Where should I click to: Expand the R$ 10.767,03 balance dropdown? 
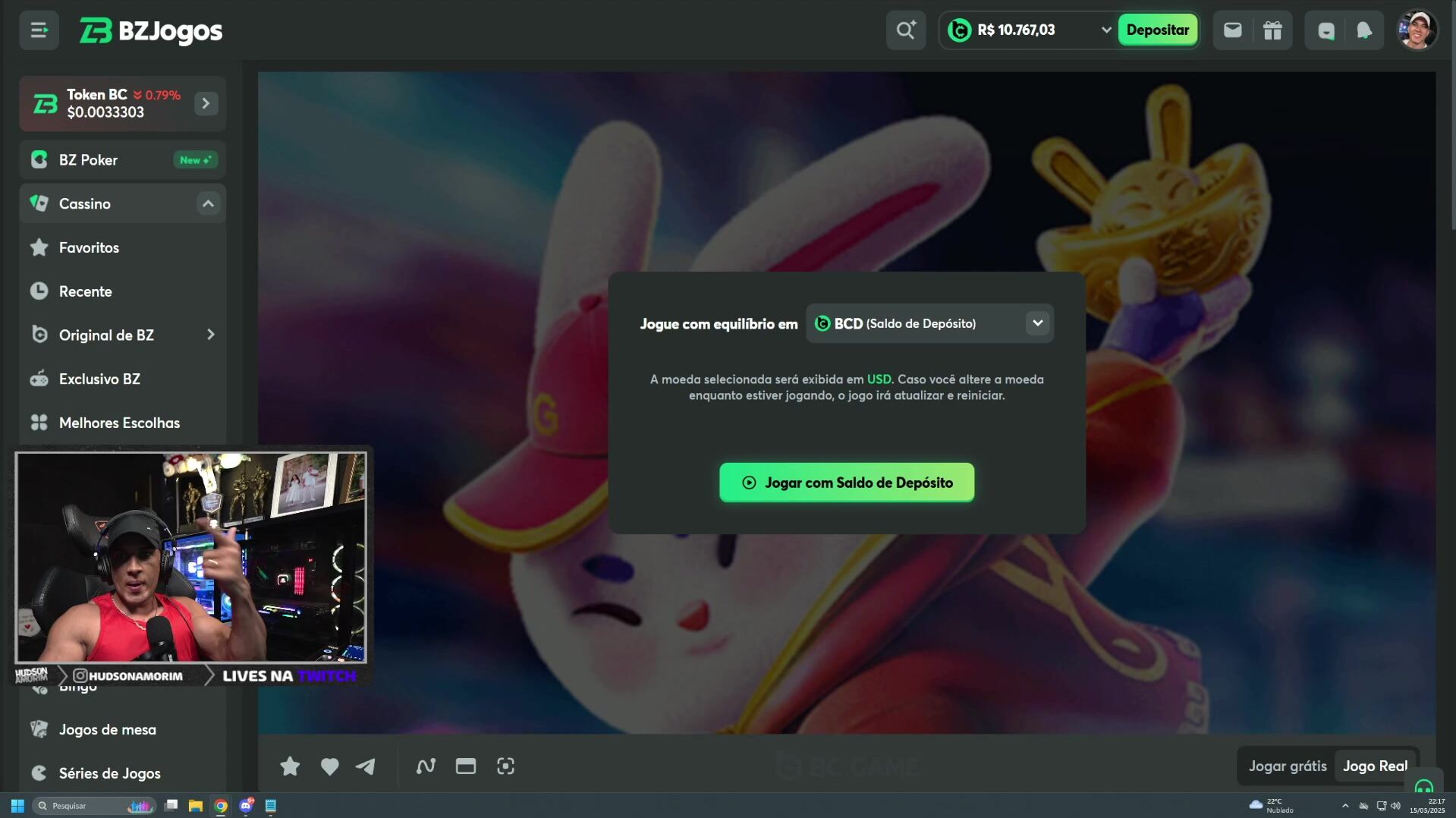pos(1105,30)
